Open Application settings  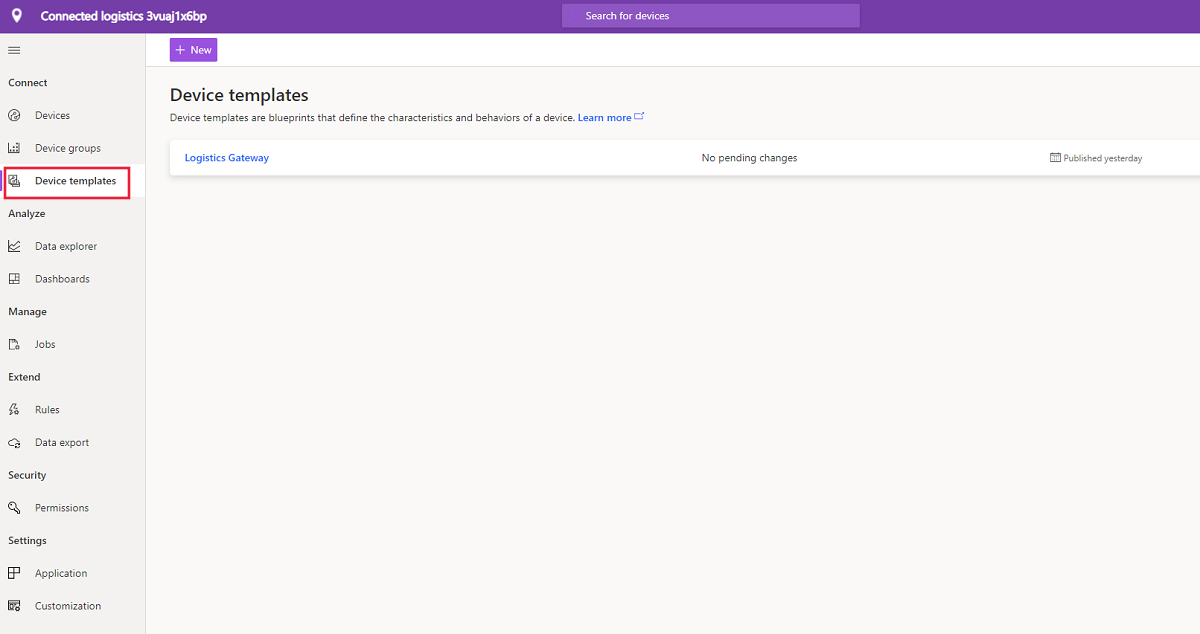tap(60, 572)
